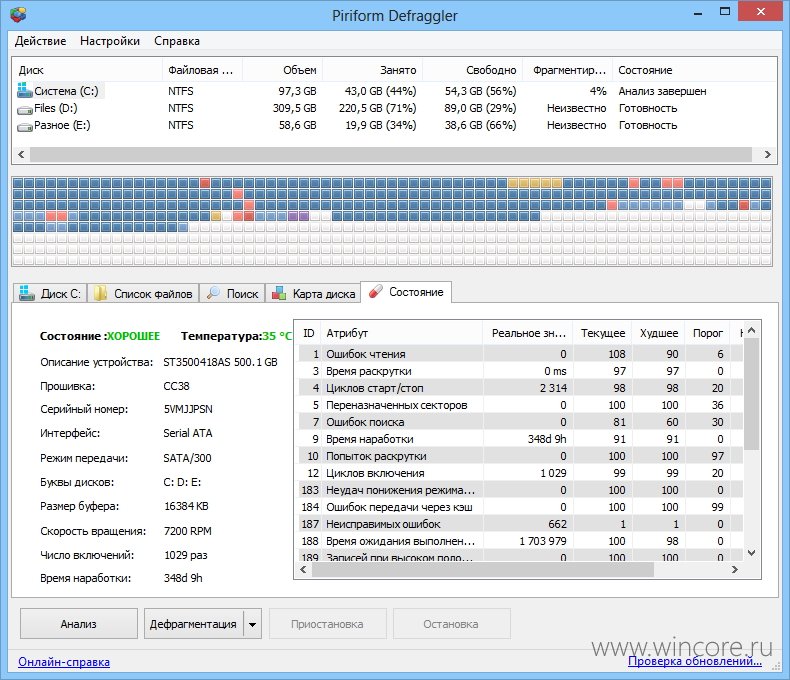The width and height of the screenshot is (790, 680).
Task: Sort SMART table by ID column
Action: point(309,333)
